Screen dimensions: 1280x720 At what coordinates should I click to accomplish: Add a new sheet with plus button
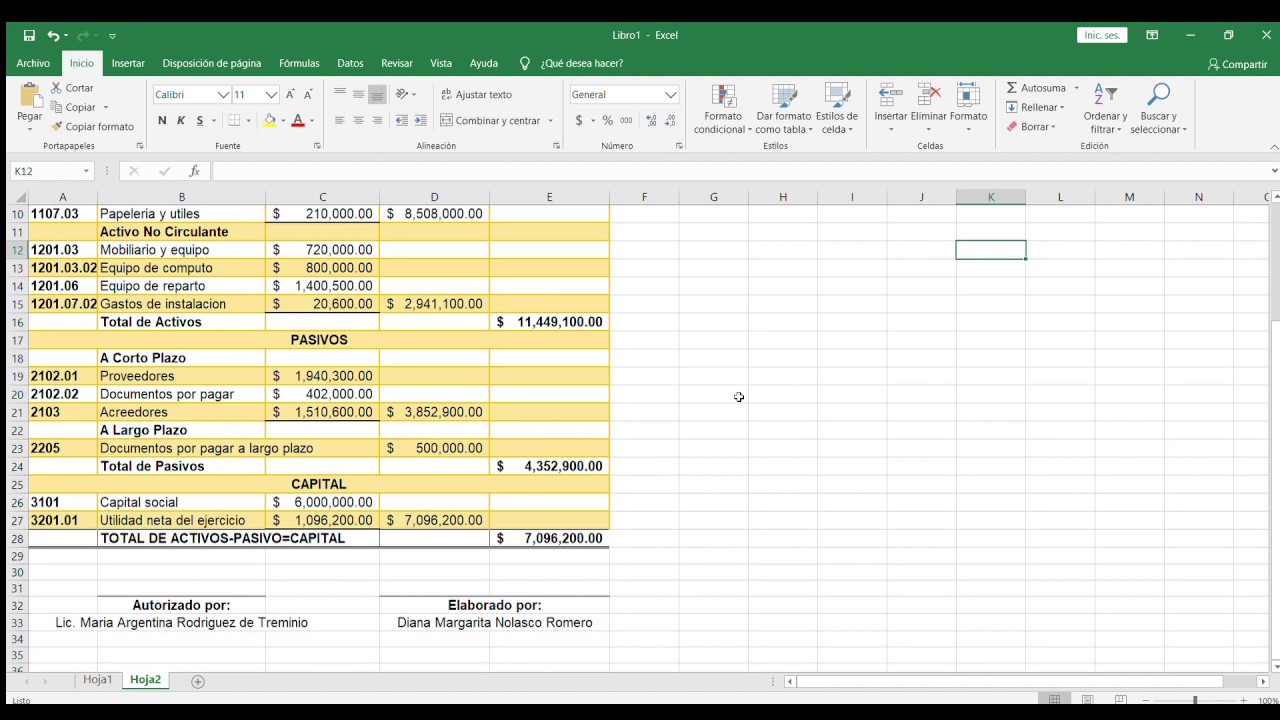coord(198,681)
